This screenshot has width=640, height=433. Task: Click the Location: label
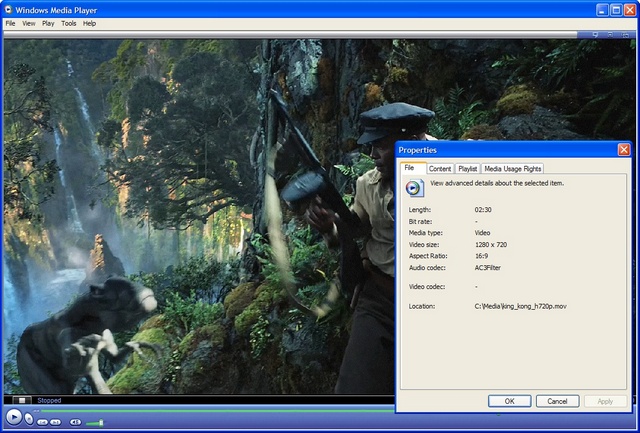click(422, 306)
